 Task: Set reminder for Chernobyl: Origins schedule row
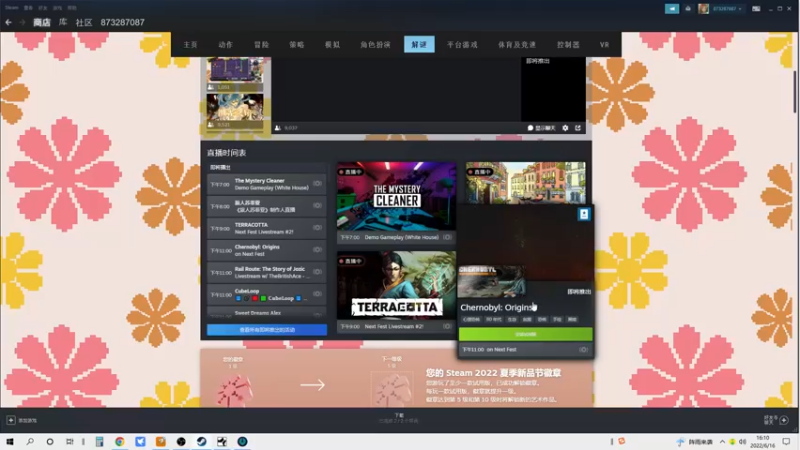(317, 249)
